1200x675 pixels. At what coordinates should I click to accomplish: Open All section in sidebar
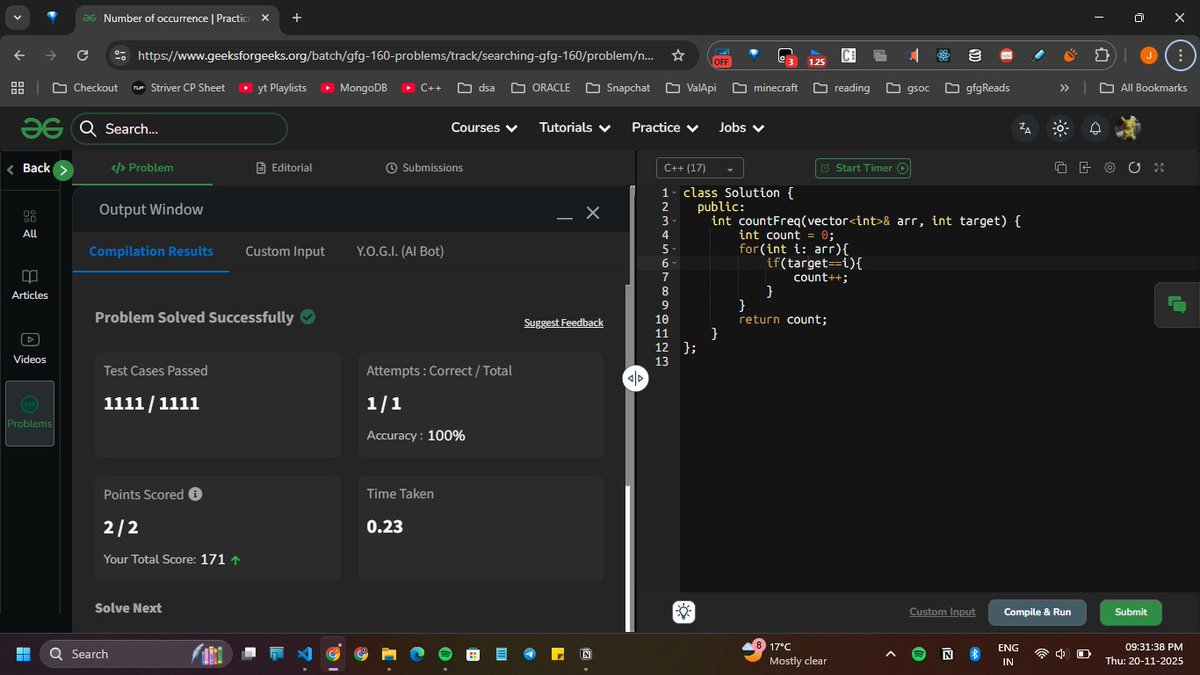(x=30, y=223)
